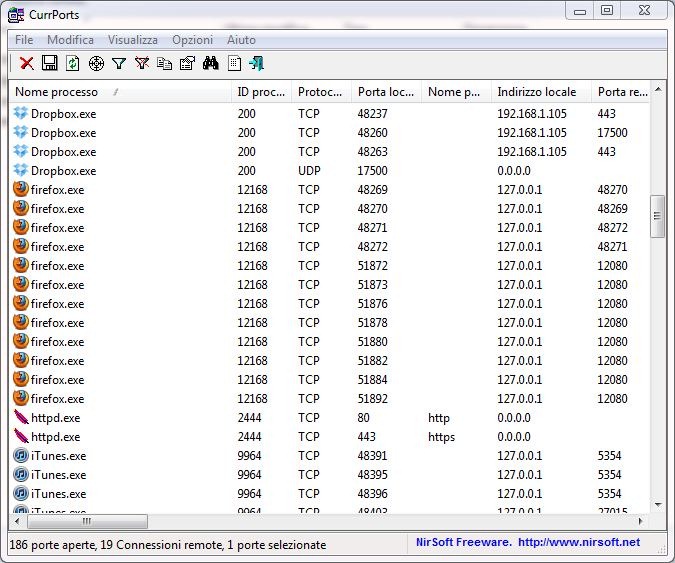Sort by Porta re... column header

[621, 92]
